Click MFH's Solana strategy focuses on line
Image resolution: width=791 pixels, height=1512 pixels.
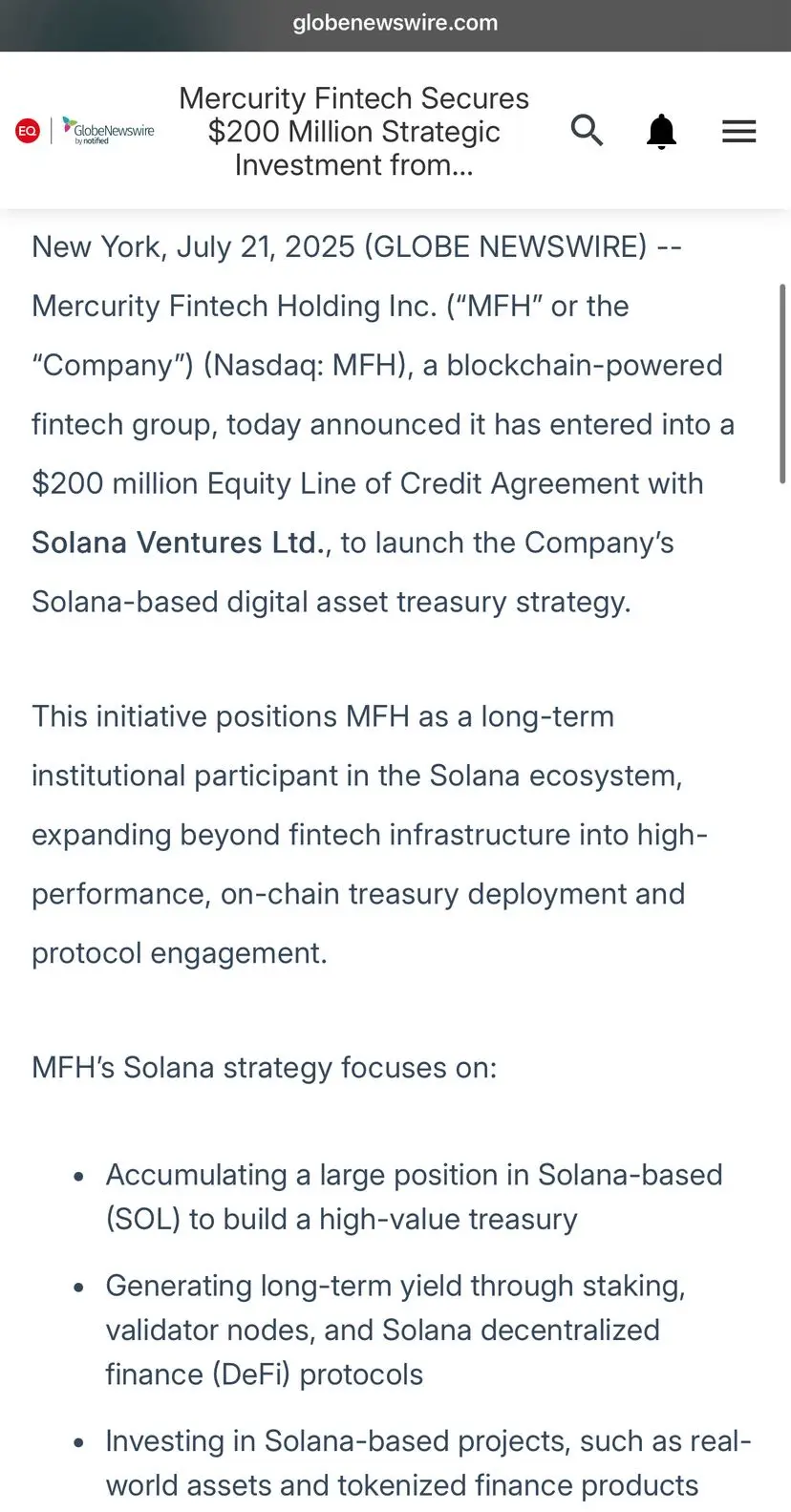(x=265, y=1067)
